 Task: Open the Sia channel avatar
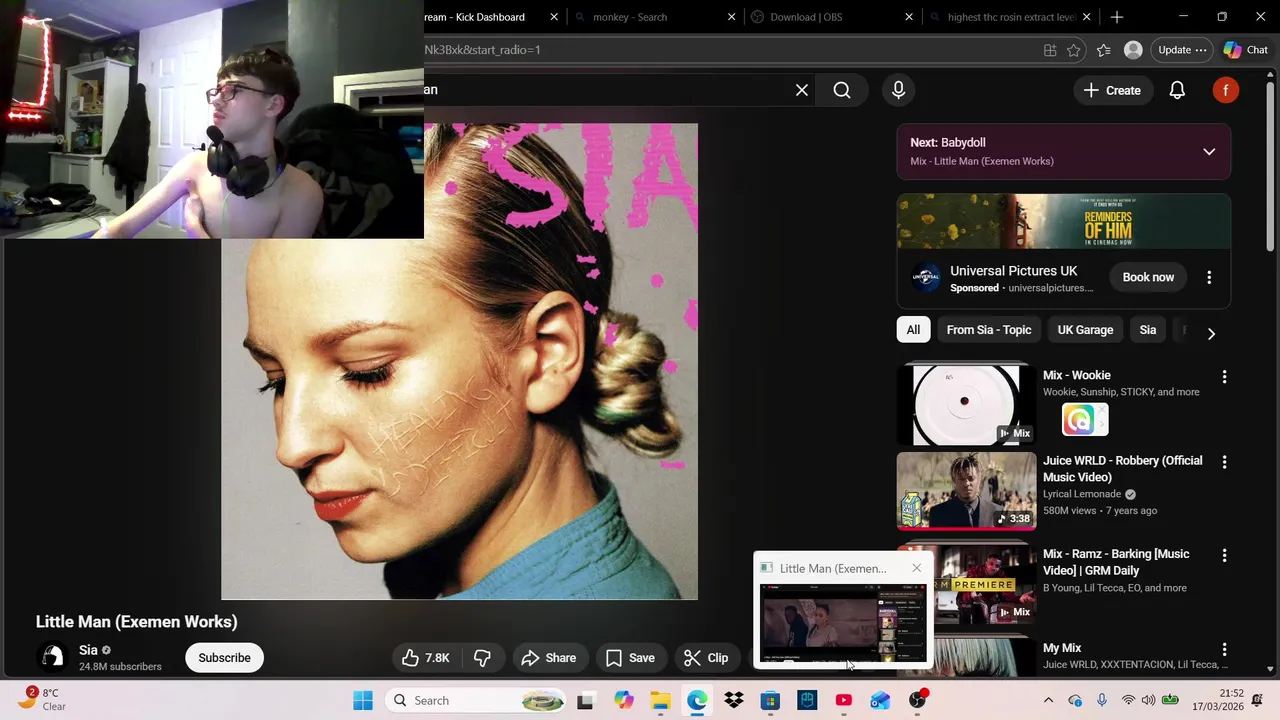click(52, 657)
